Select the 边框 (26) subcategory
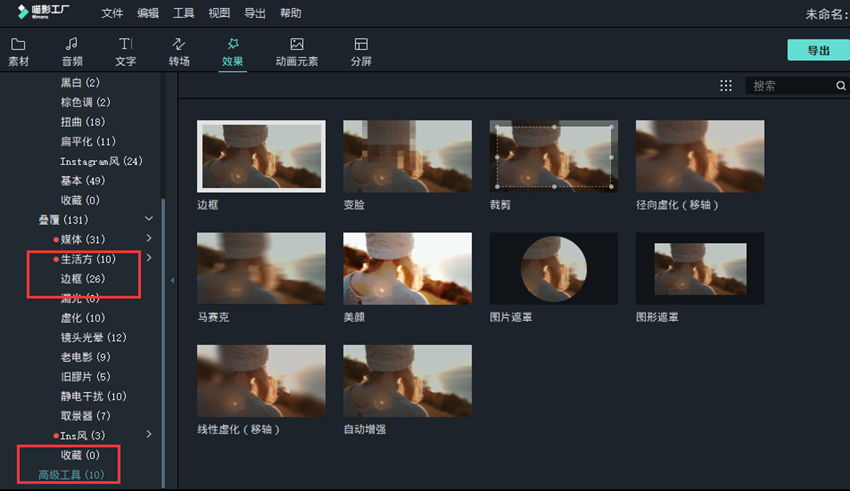This screenshot has width=850, height=491. (82, 279)
